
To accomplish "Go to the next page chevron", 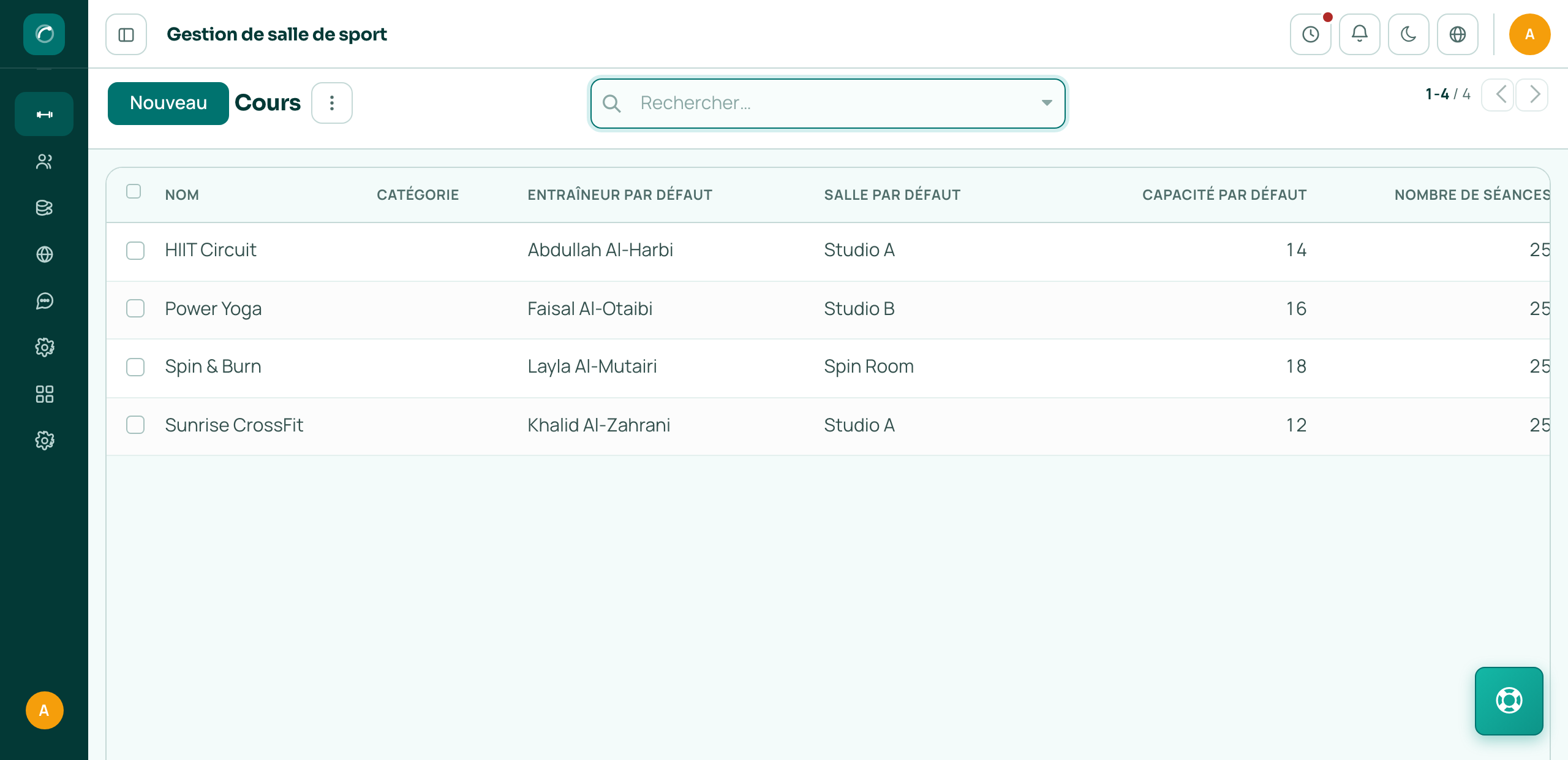I will pos(1533,94).
